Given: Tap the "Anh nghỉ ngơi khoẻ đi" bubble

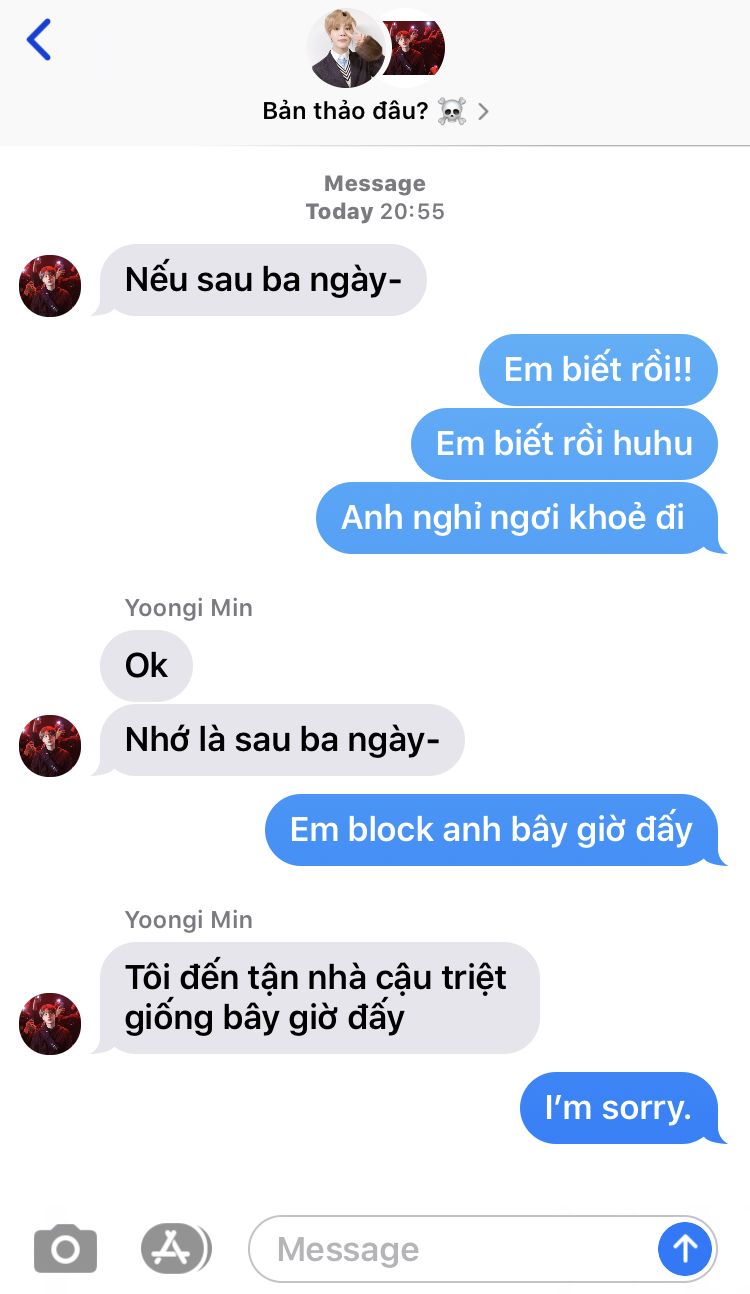Looking at the screenshot, I should click(518, 518).
